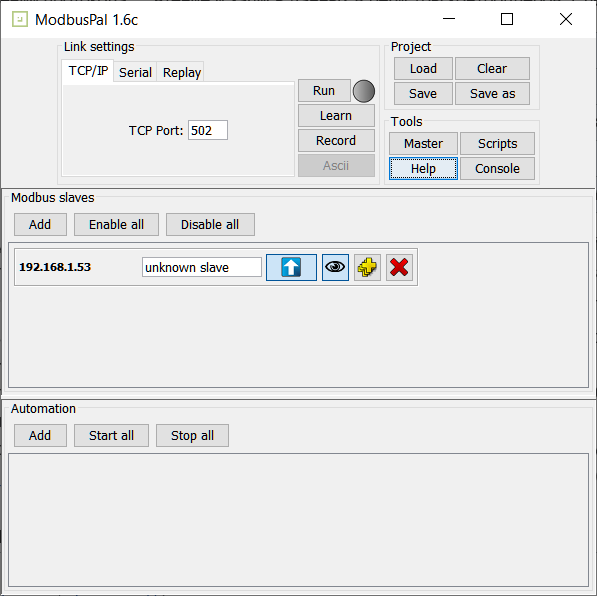The height and width of the screenshot is (596, 597).
Task: Enable all Modbus slaves
Action: [x=116, y=224]
